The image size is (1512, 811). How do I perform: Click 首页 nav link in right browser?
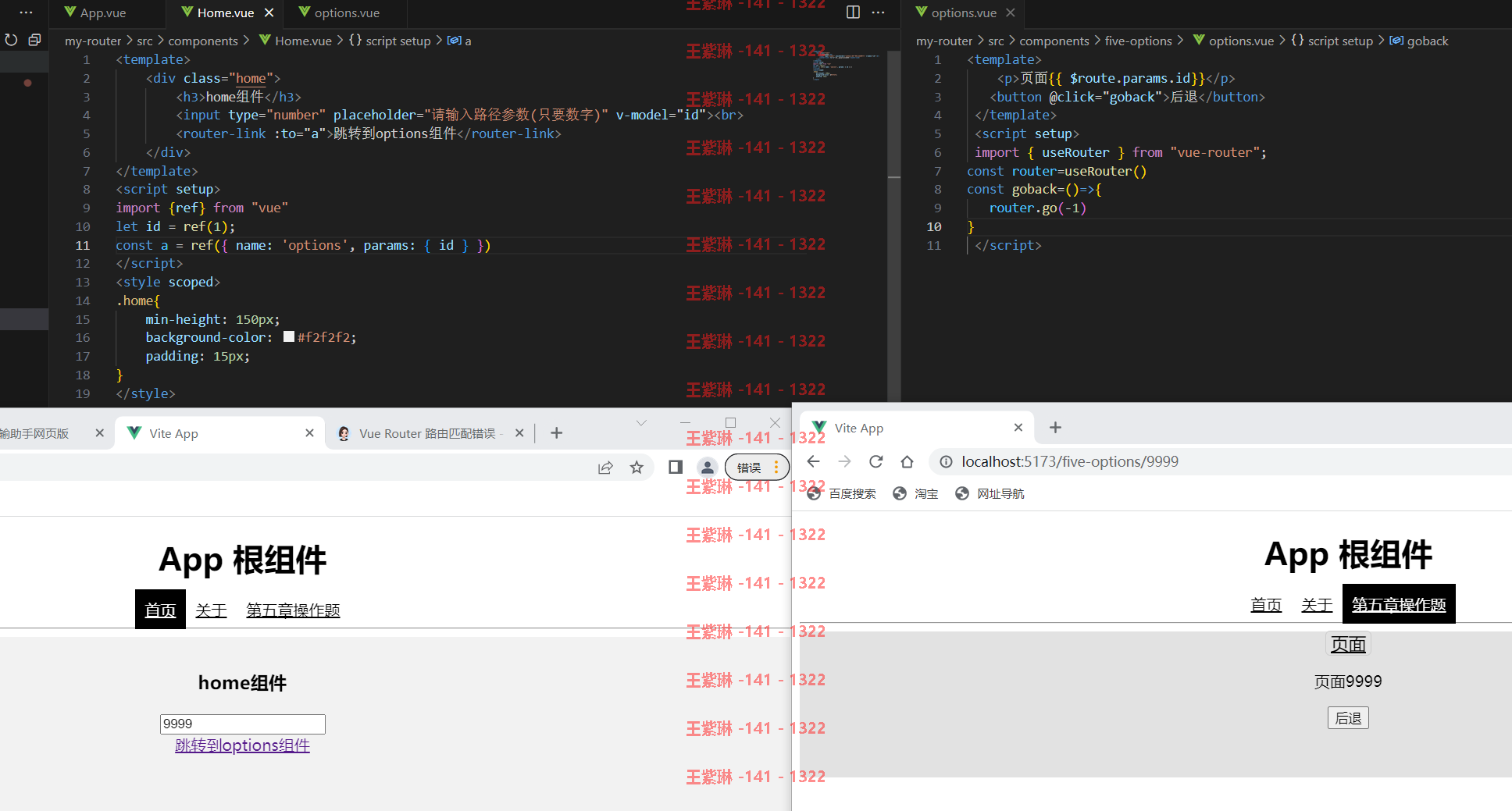[1266, 605]
